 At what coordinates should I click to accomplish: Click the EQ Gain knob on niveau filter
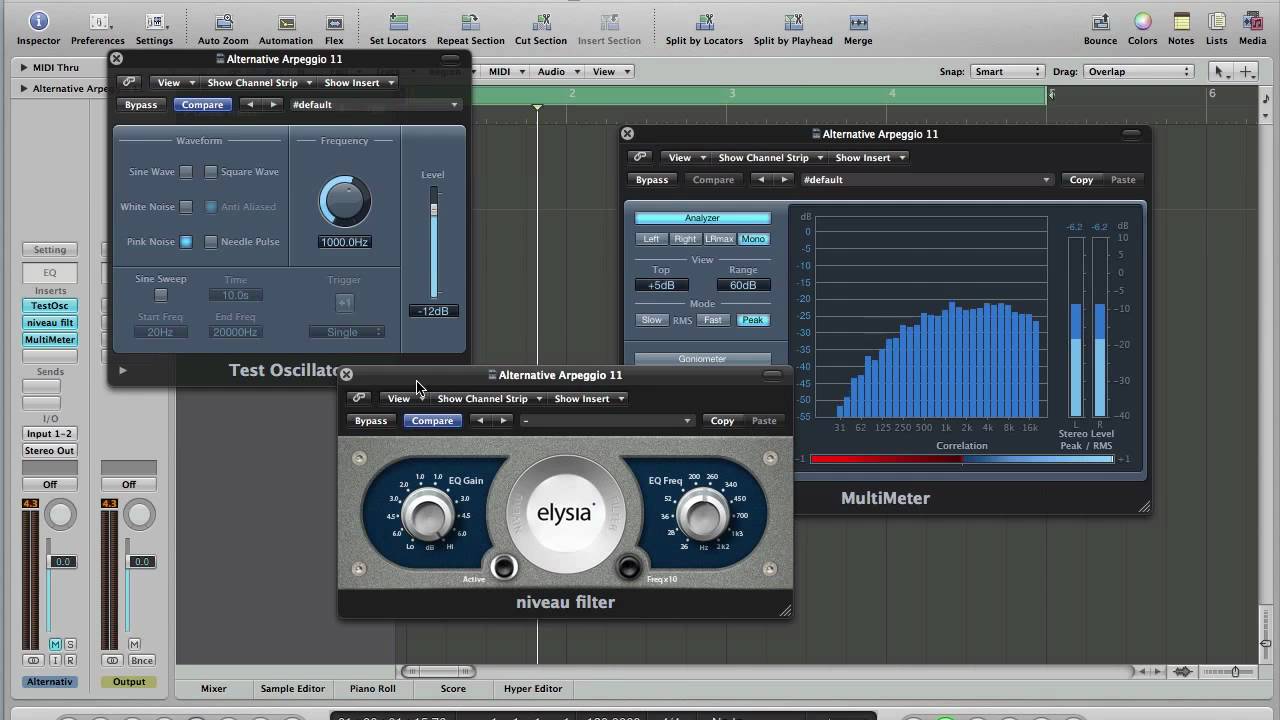pyautogui.click(x=427, y=515)
